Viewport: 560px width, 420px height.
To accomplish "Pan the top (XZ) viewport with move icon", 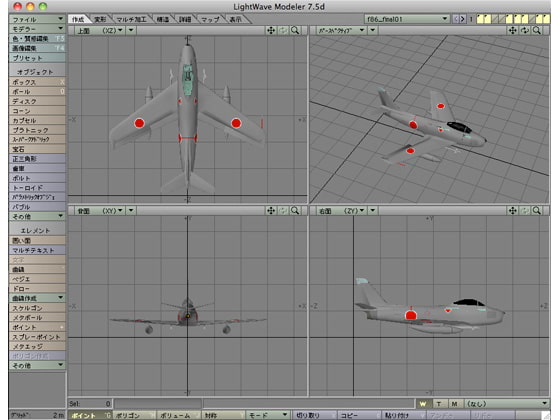I will [x=271, y=30].
